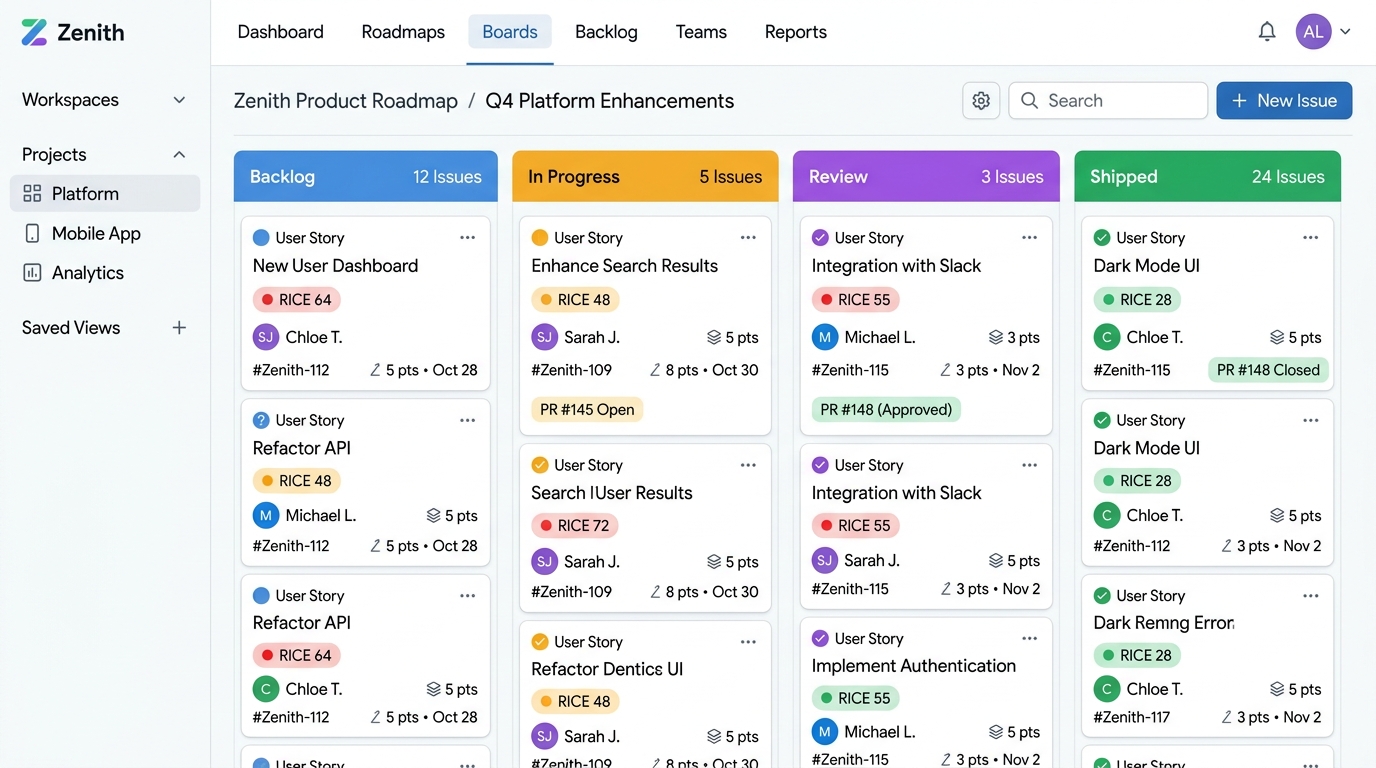This screenshot has width=1376, height=768.
Task: Open the PR #148 (Approved) badge
Action: [886, 409]
